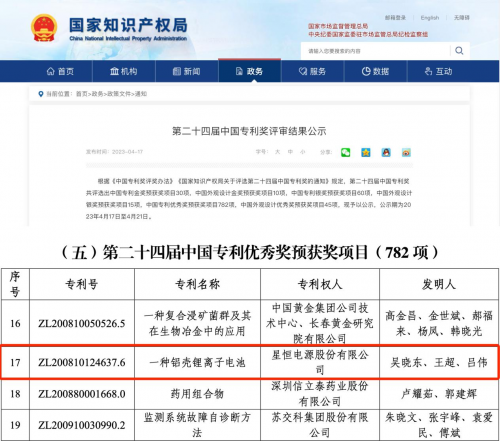Share to Qzone star icon
500x441 pixels.
(x=366, y=152)
